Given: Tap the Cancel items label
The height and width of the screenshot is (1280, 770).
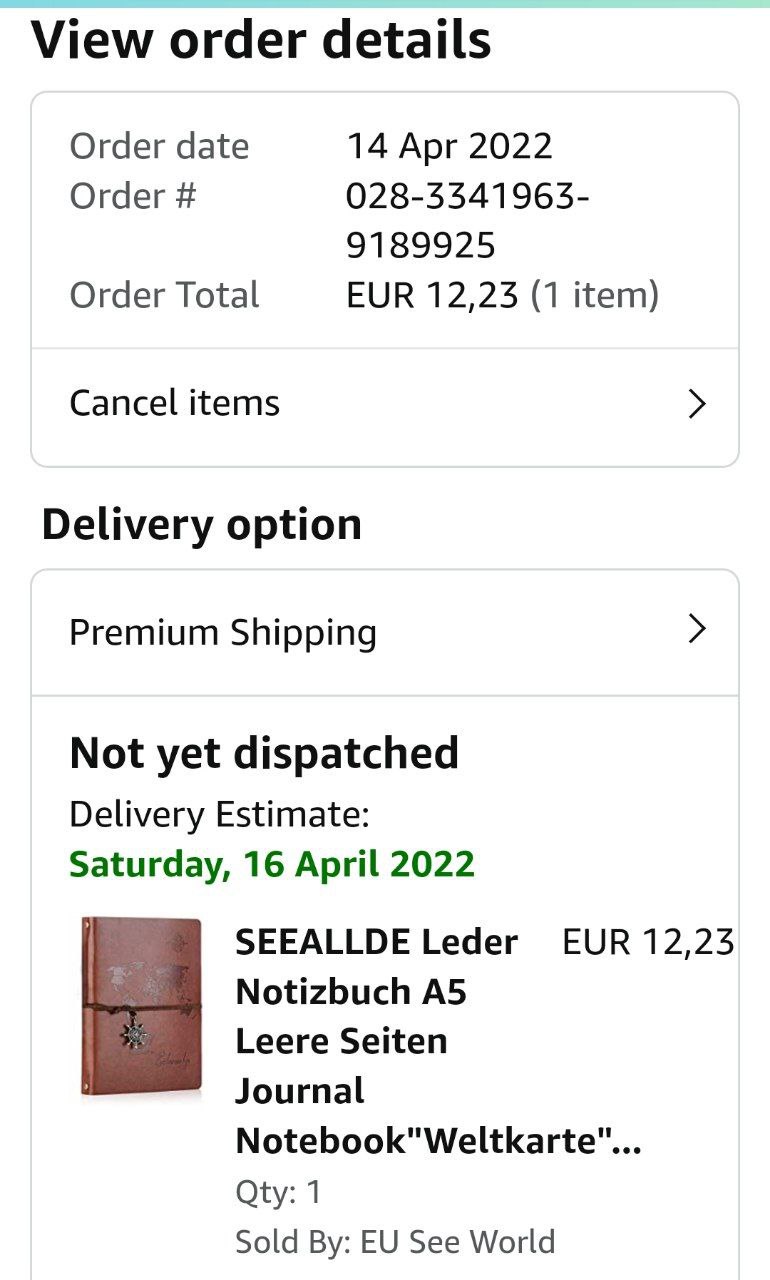Looking at the screenshot, I should tap(175, 404).
